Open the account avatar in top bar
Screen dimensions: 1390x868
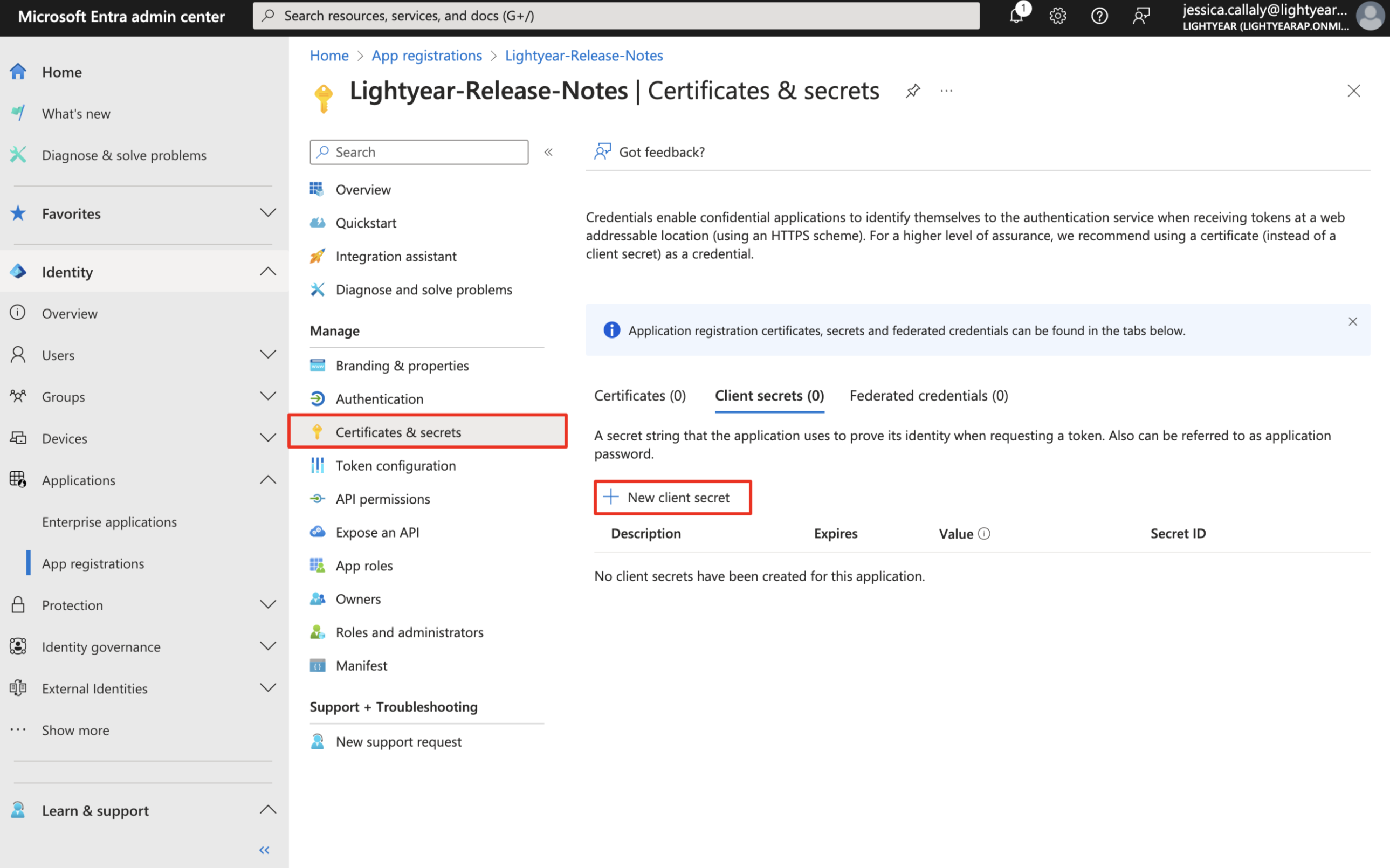[1370, 16]
